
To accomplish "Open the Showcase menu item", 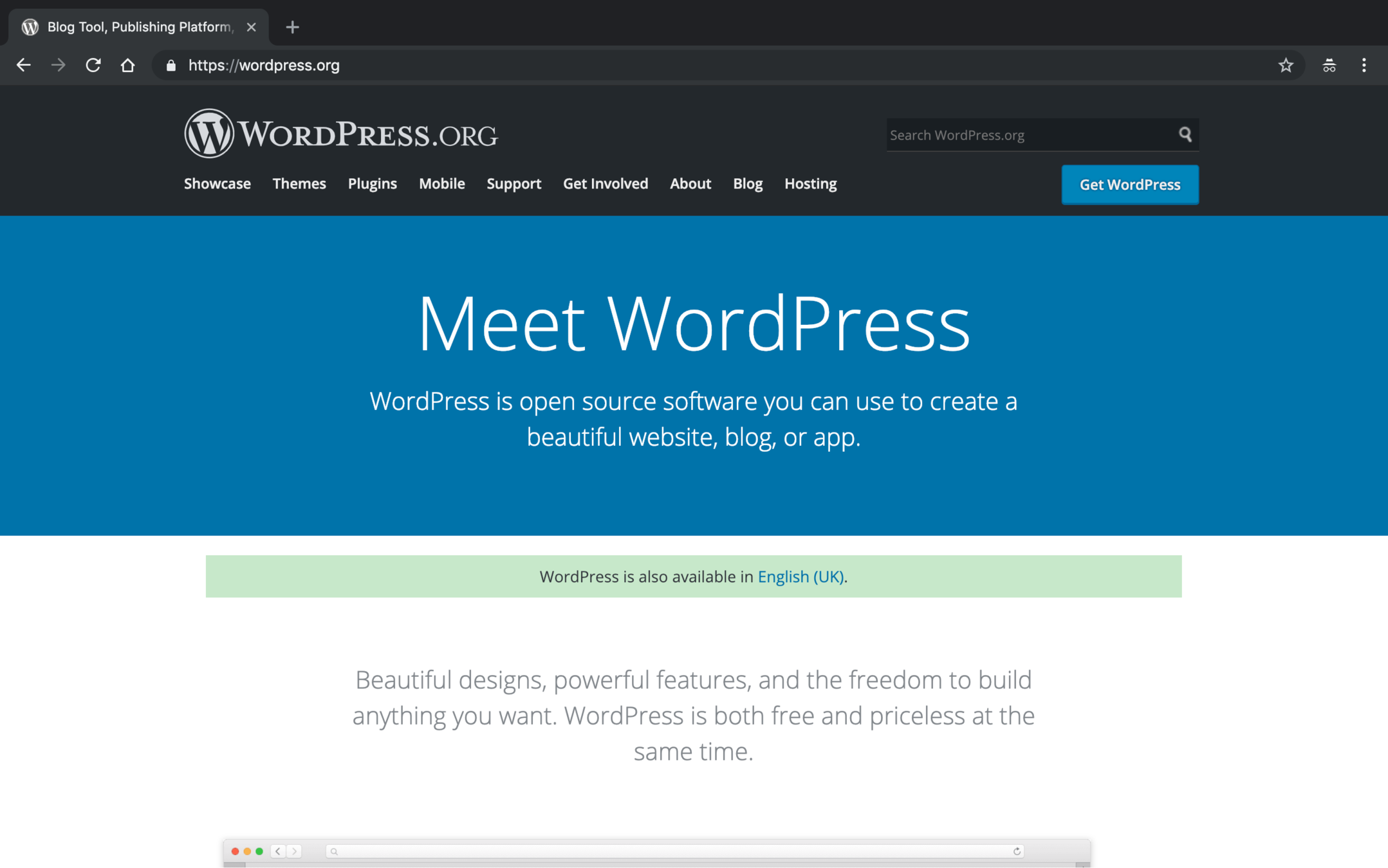I will coord(217,183).
